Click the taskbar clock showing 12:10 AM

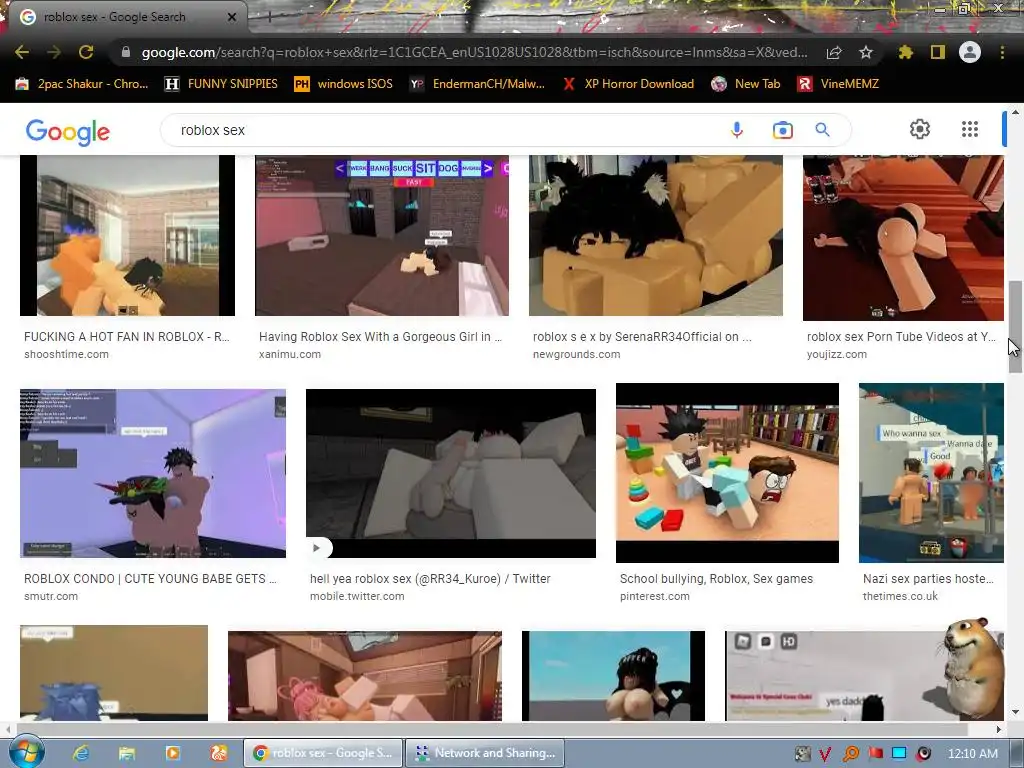(972, 754)
